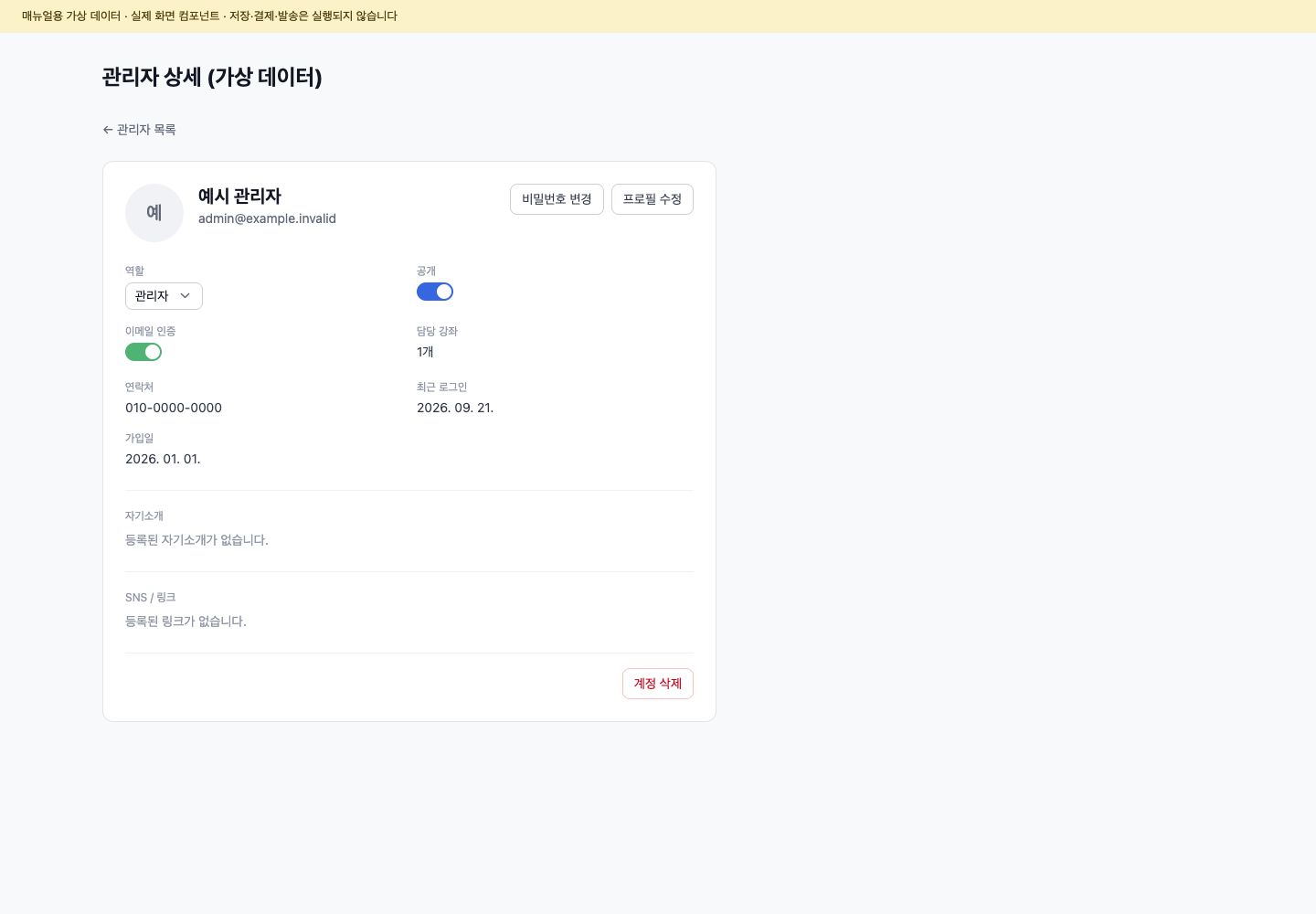Viewport: 1316px width, 914px height.
Task: Click the 가입일 date 2026. 01. 01.
Action: 163,459
